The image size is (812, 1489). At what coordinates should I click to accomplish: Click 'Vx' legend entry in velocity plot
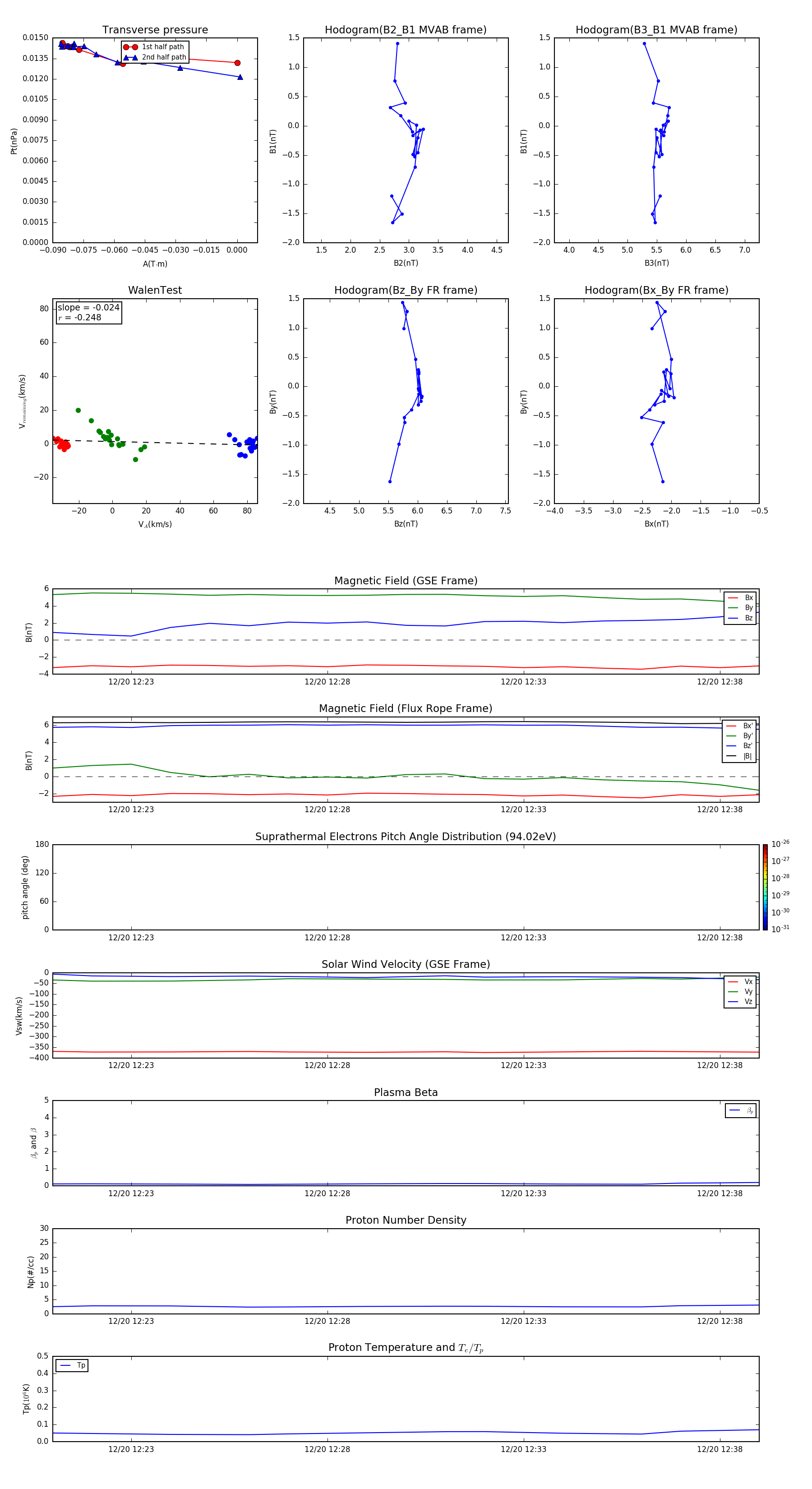pyautogui.click(x=740, y=981)
